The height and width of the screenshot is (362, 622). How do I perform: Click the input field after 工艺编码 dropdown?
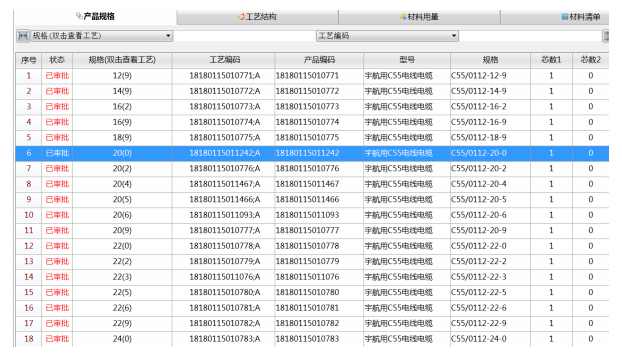530,36
